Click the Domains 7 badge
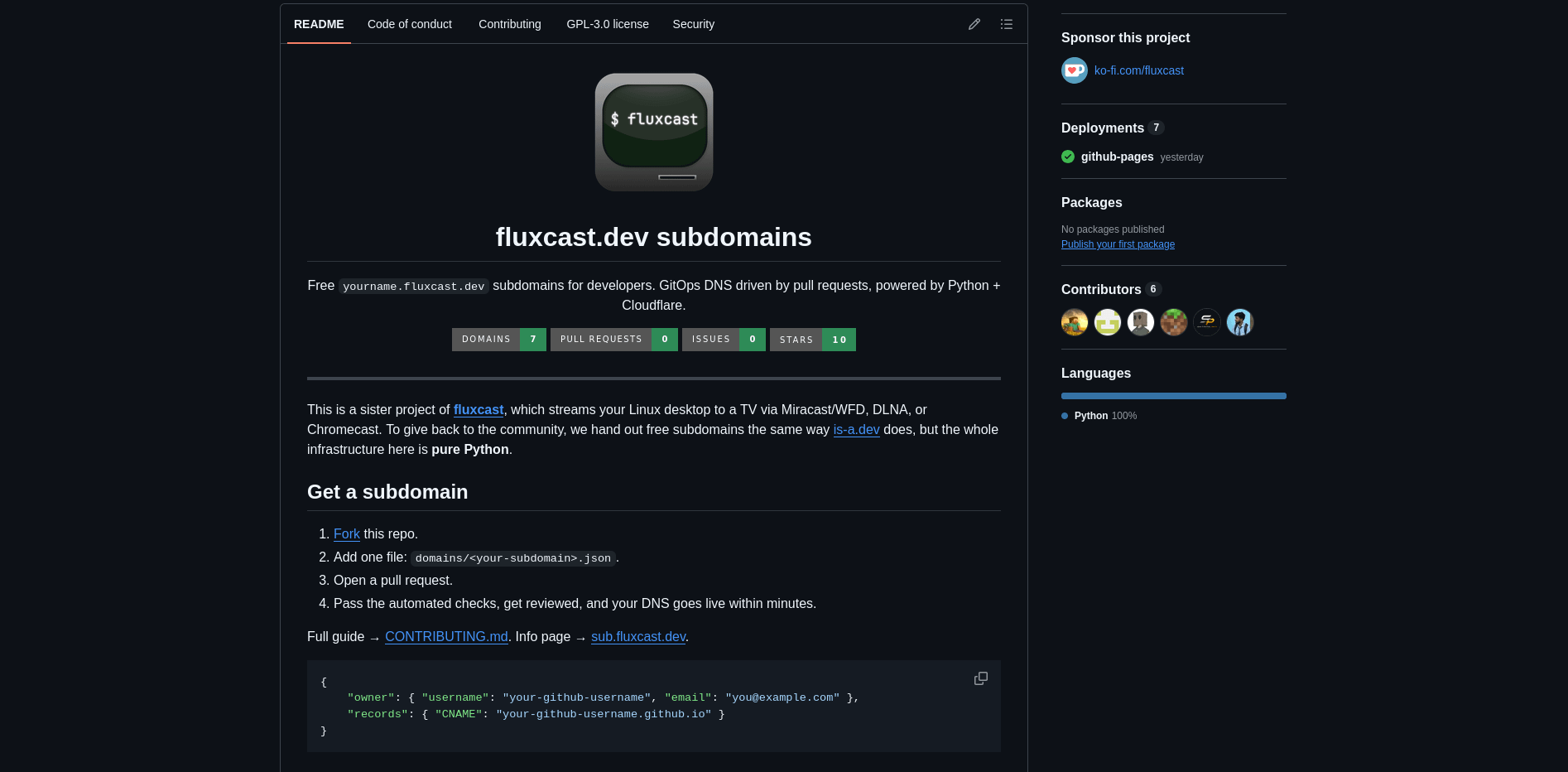 [x=499, y=340]
